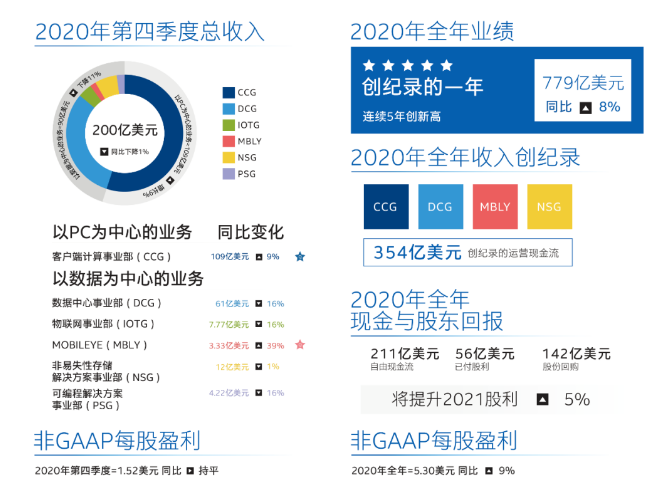Click the 7.77亿美元 value

coord(229,324)
